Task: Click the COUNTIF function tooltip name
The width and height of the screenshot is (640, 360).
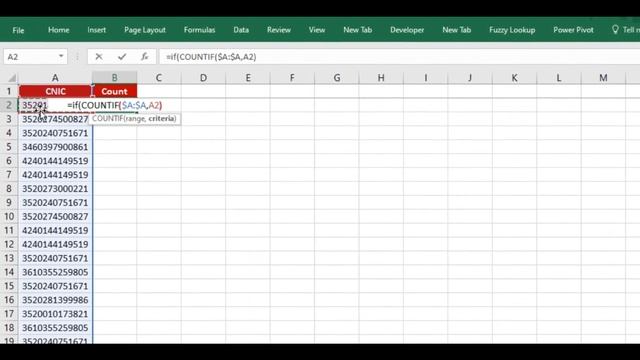Action: click(x=107, y=119)
